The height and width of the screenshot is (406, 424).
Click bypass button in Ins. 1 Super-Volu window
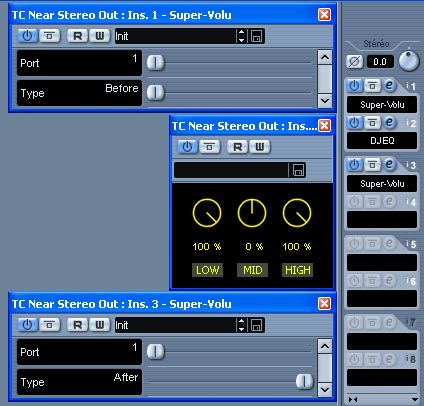50,36
